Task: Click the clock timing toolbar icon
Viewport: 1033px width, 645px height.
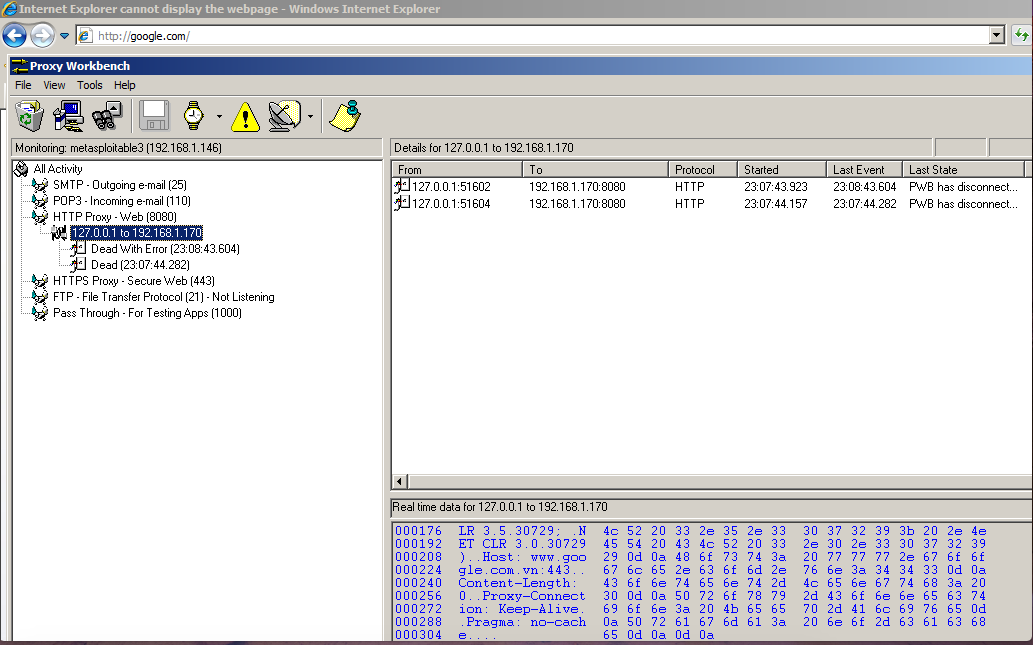Action: tap(196, 115)
